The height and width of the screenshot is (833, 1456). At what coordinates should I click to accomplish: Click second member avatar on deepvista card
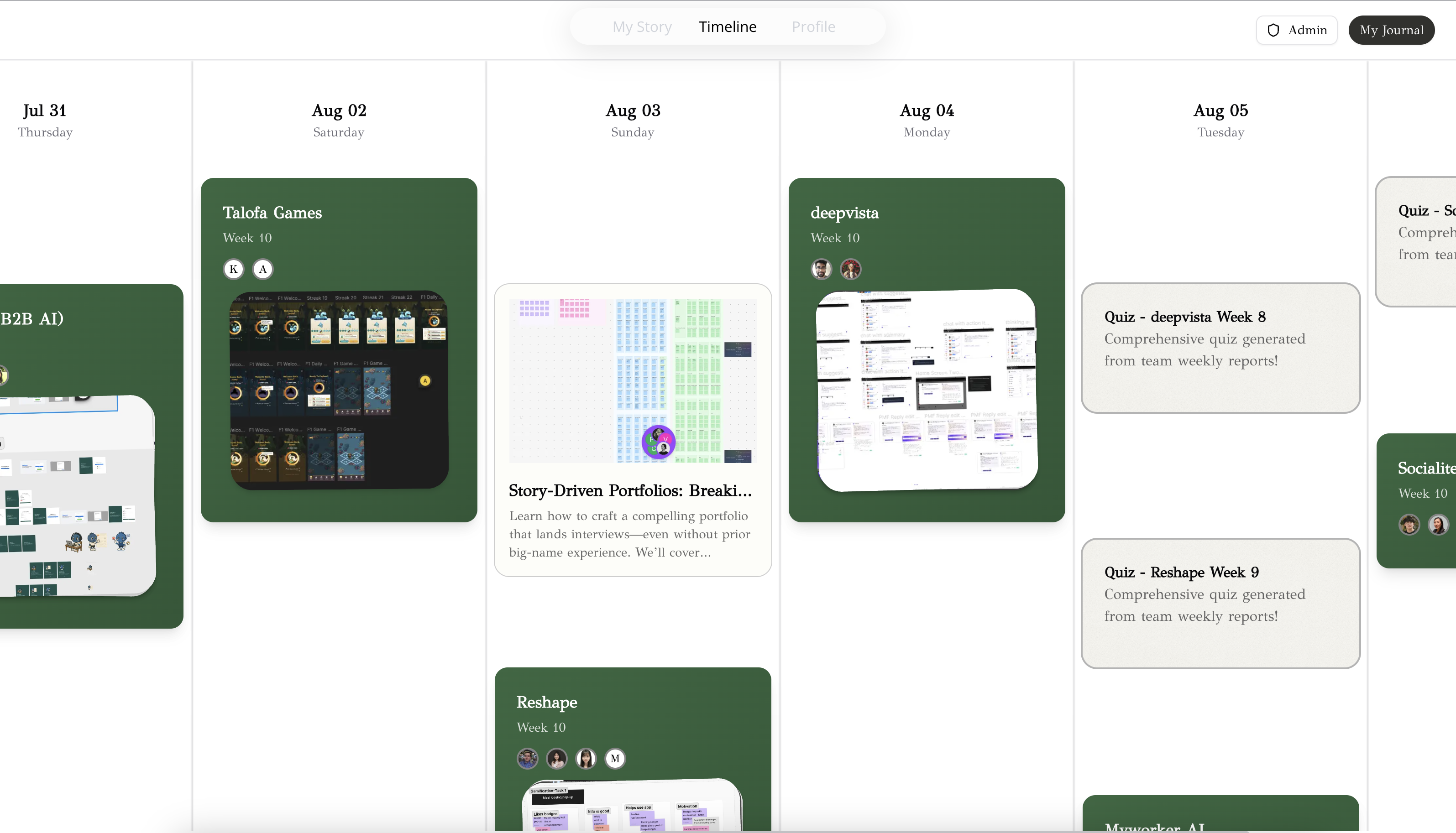click(x=850, y=269)
